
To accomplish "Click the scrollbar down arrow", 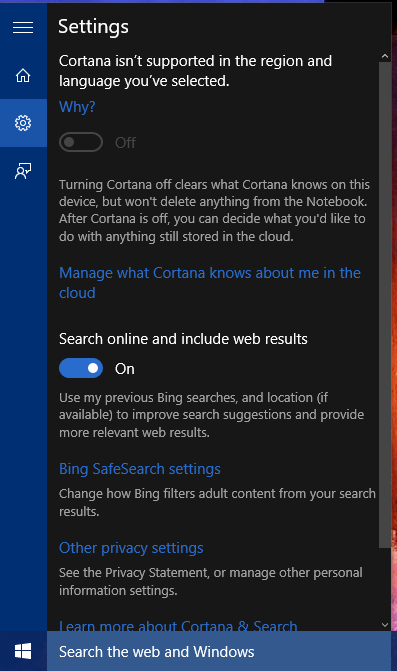I will [x=385, y=625].
